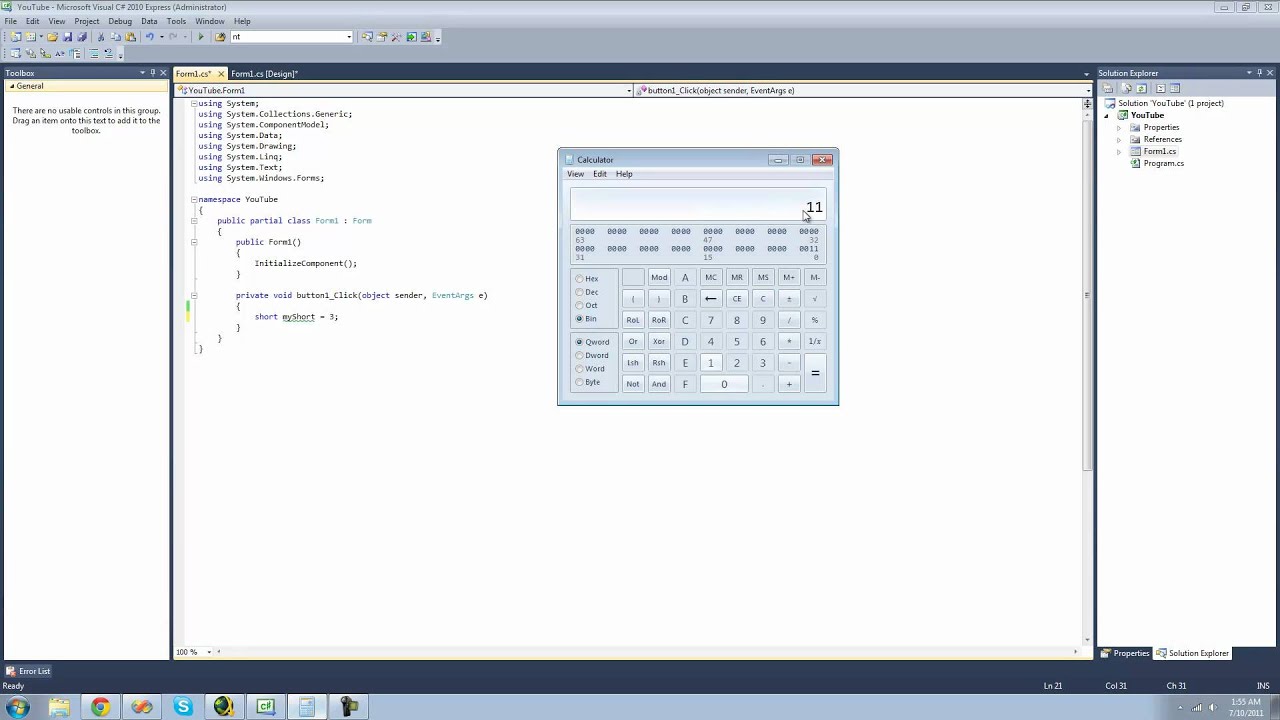The width and height of the screenshot is (1280, 720).
Task: Open Solution Explorer from main toolbar icon
Action: tap(367, 37)
